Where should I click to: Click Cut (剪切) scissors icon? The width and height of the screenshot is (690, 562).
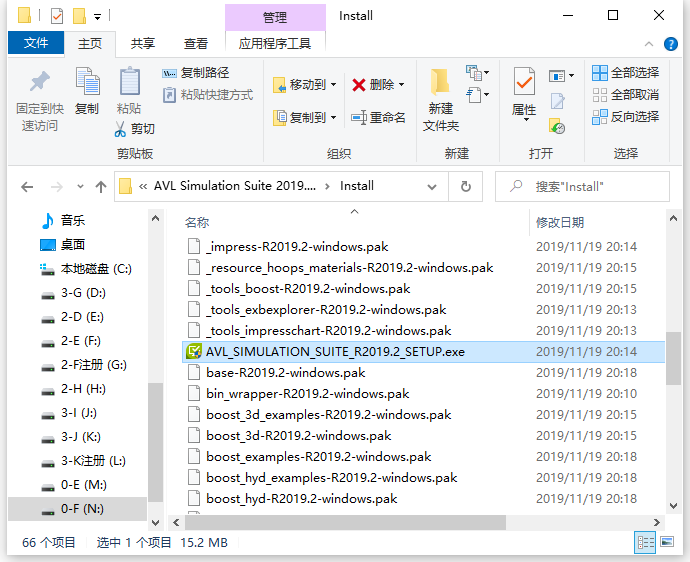120,129
